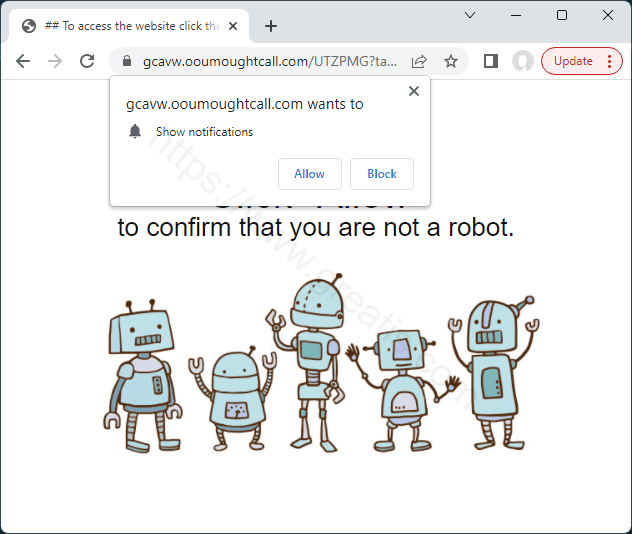The width and height of the screenshot is (632, 534).
Task: Dismiss the notification permission popup
Action: point(414,91)
